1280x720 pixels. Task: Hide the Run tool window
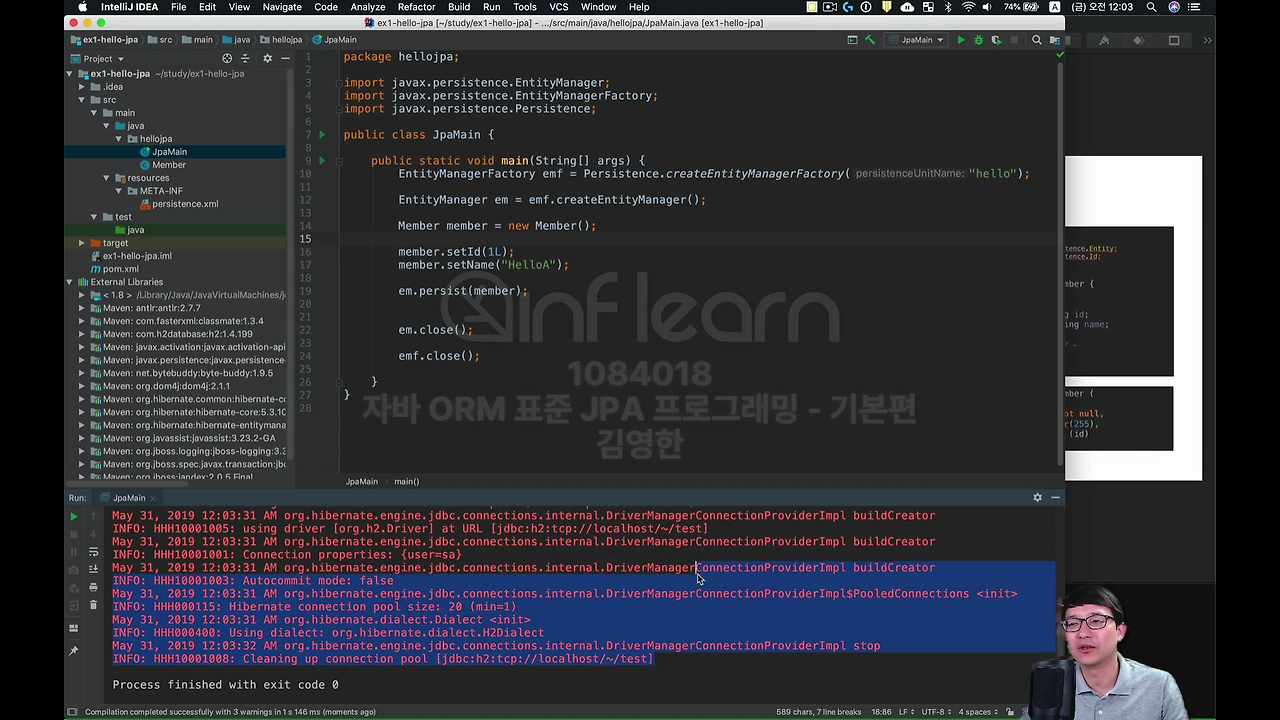[x=1055, y=497]
